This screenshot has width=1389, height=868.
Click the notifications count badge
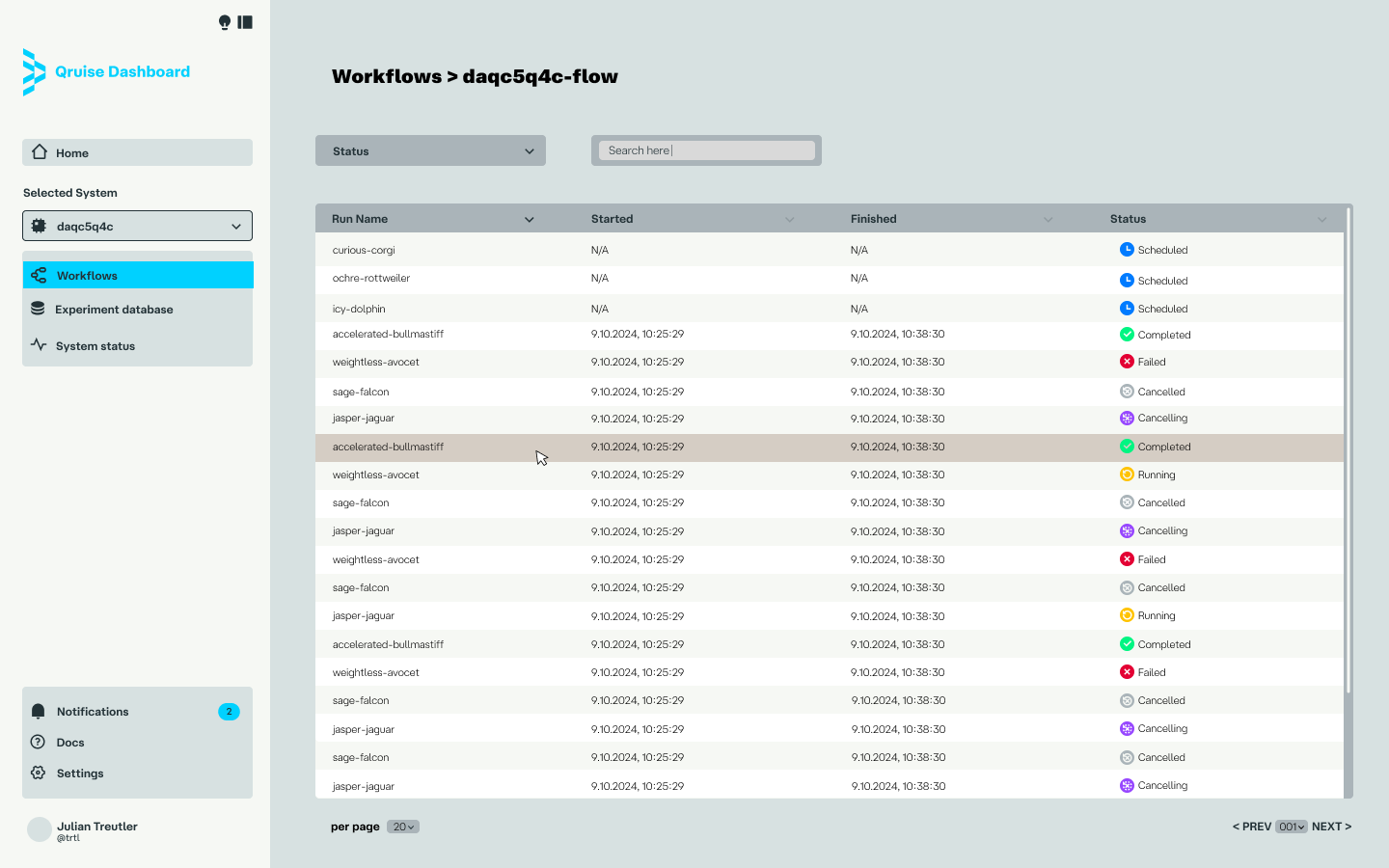(229, 712)
